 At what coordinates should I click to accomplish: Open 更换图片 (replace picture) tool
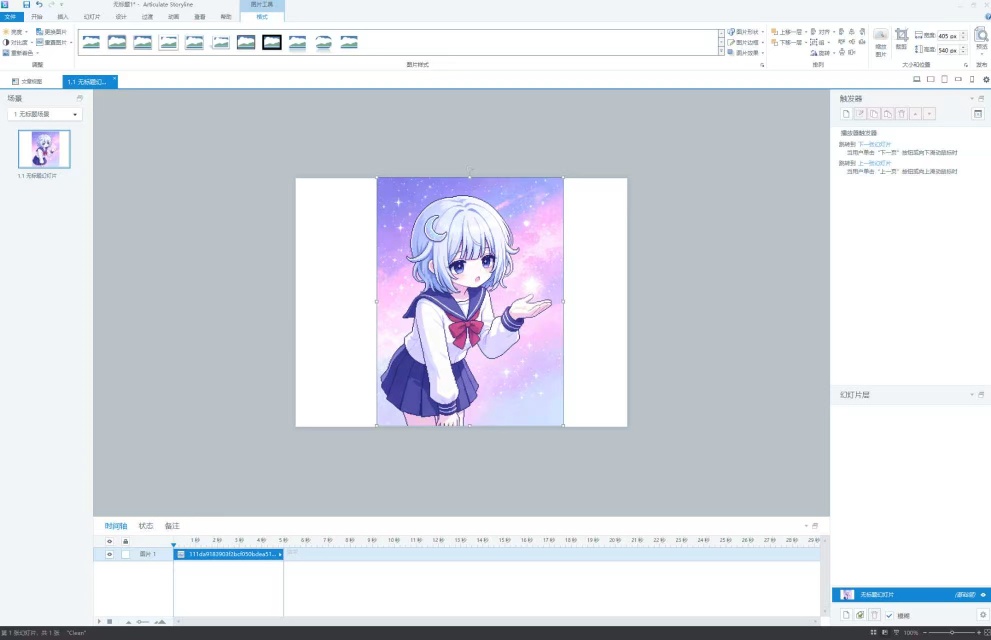tap(51, 32)
